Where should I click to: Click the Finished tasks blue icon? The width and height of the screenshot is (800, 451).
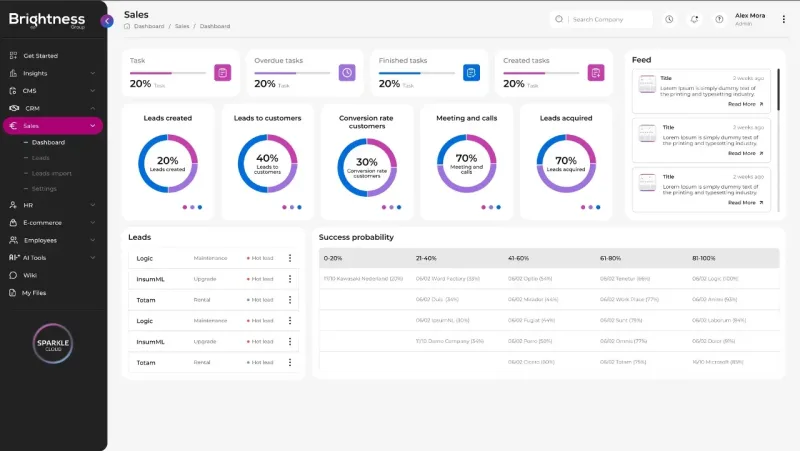pyautogui.click(x=471, y=72)
